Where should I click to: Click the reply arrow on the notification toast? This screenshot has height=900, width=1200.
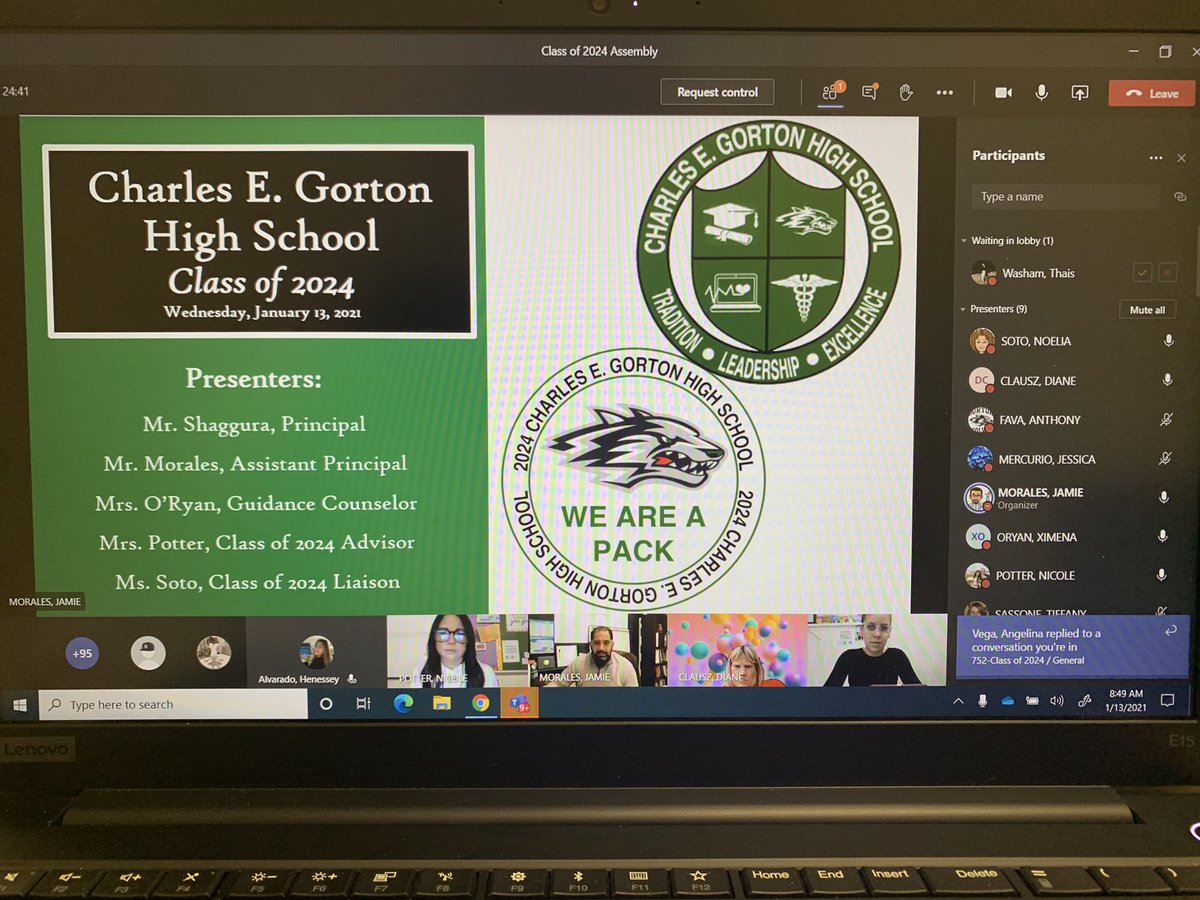(1171, 630)
